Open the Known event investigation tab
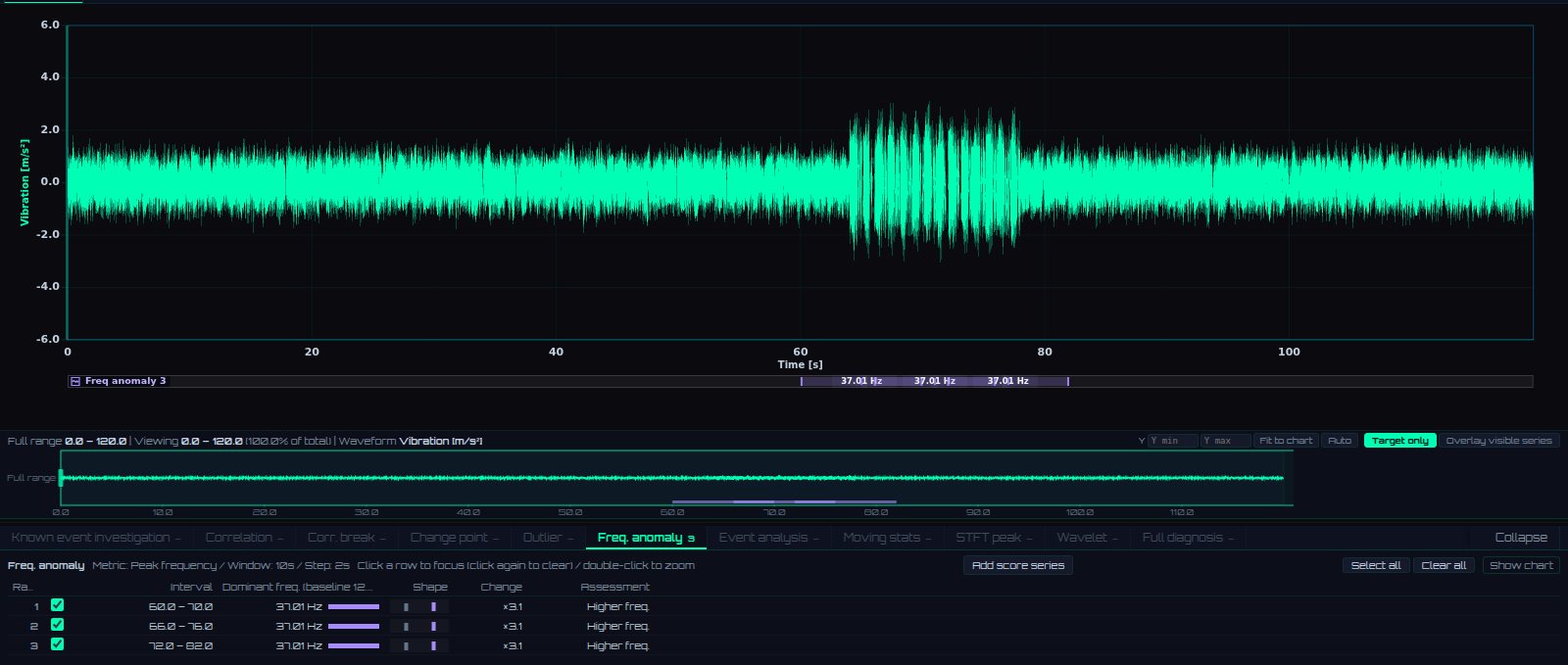Viewport: 1568px width, 665px height. coord(96,538)
